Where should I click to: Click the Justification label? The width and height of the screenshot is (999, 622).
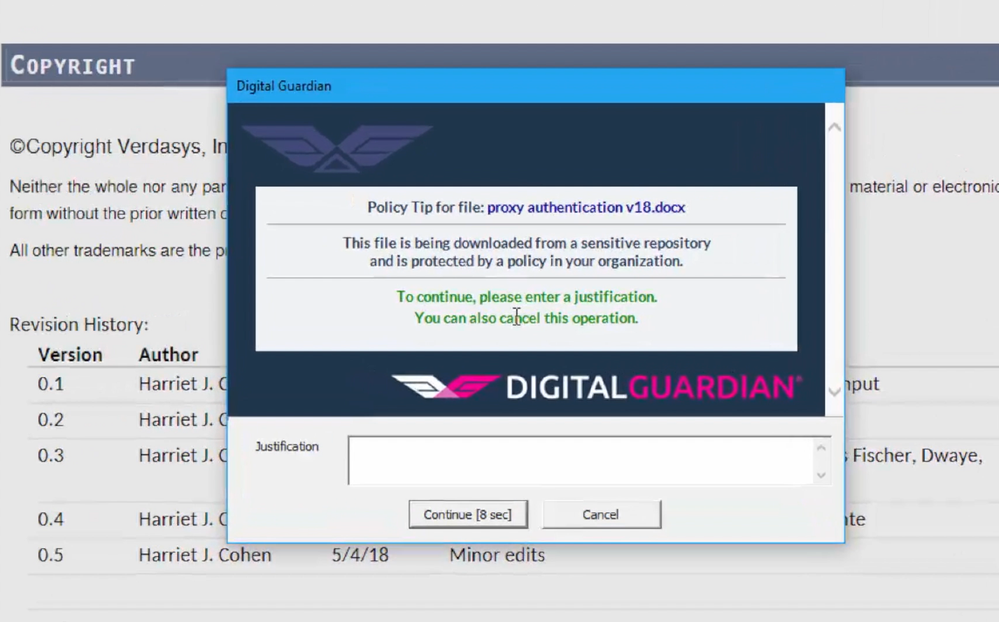(287, 446)
